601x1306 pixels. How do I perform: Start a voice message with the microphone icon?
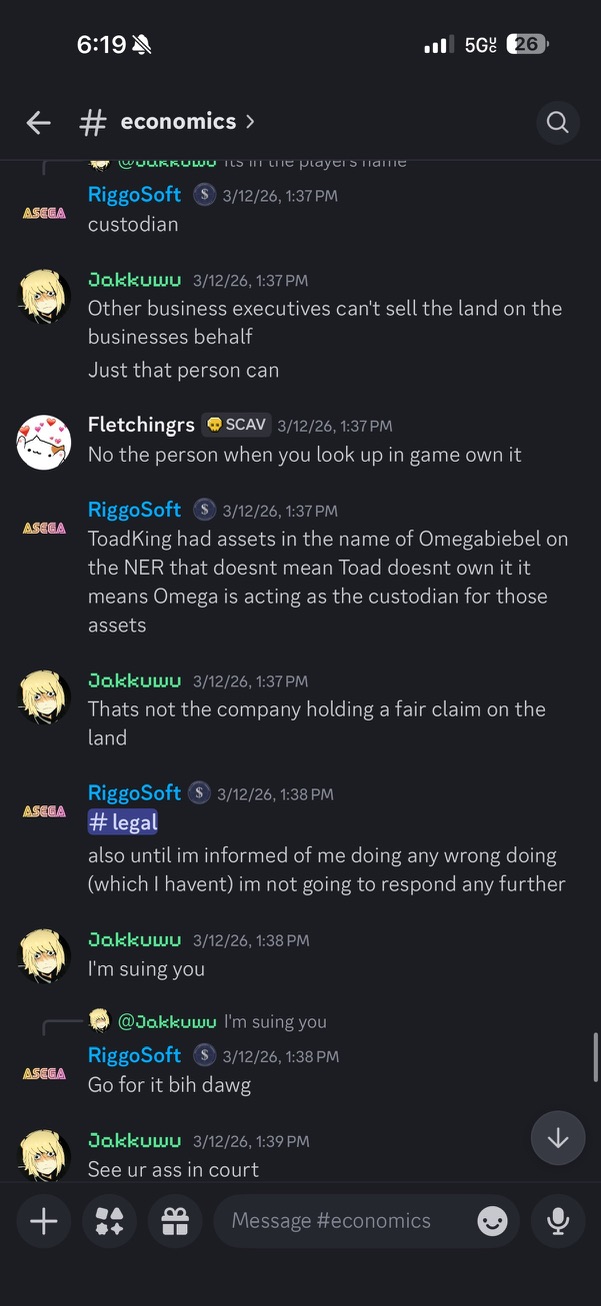pyautogui.click(x=557, y=1220)
